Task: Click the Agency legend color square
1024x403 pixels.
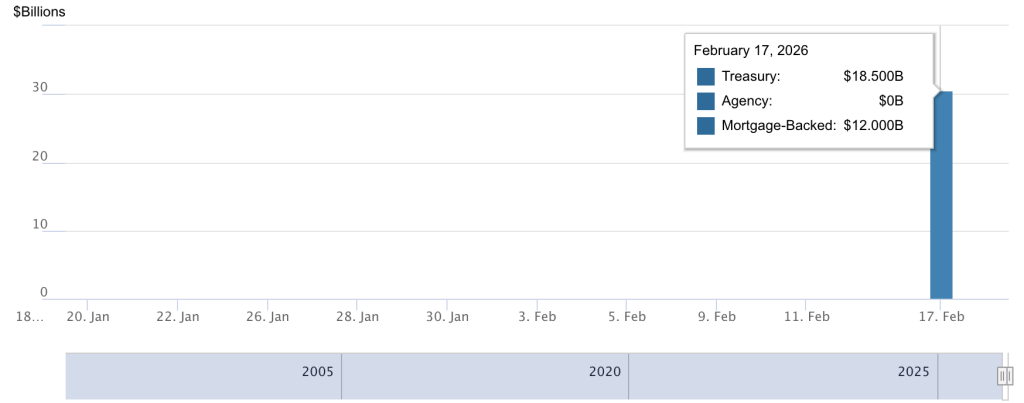Action: click(x=706, y=101)
